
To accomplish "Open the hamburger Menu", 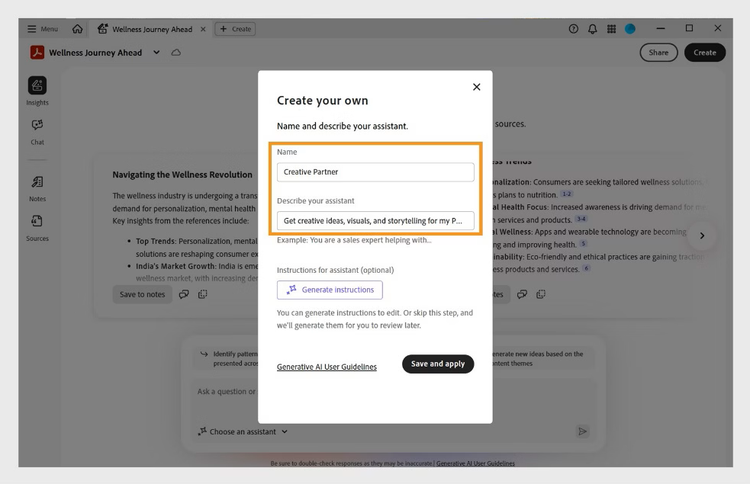I will tap(43, 29).
